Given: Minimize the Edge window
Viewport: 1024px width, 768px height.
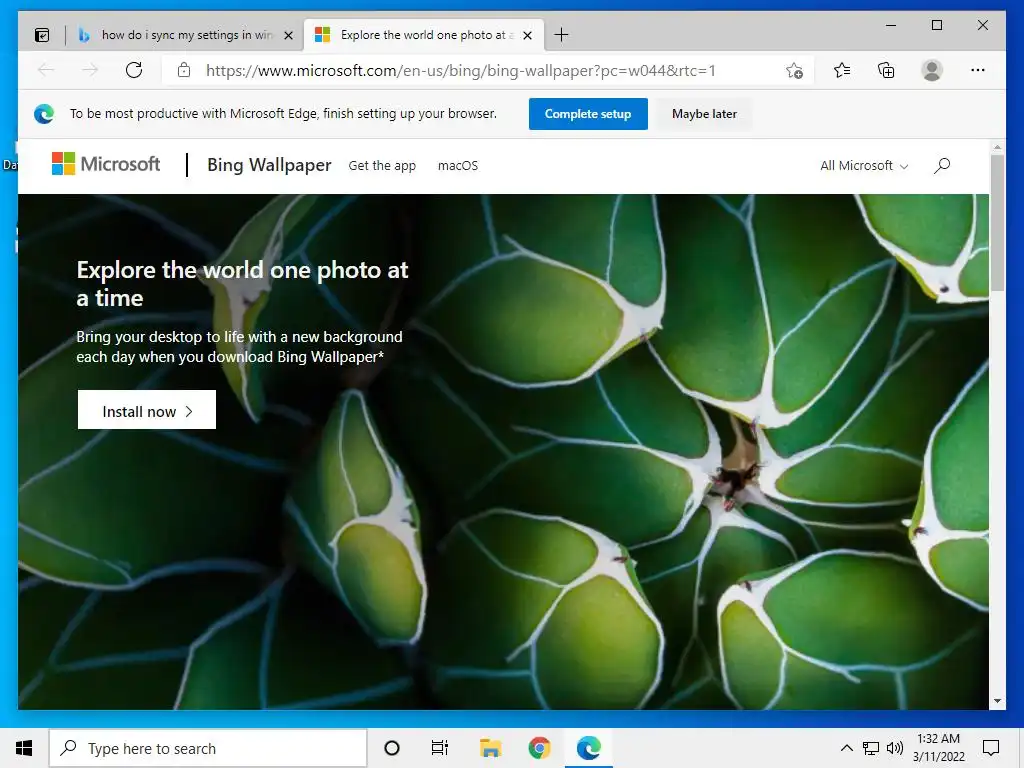Looking at the screenshot, I should click(x=891, y=25).
